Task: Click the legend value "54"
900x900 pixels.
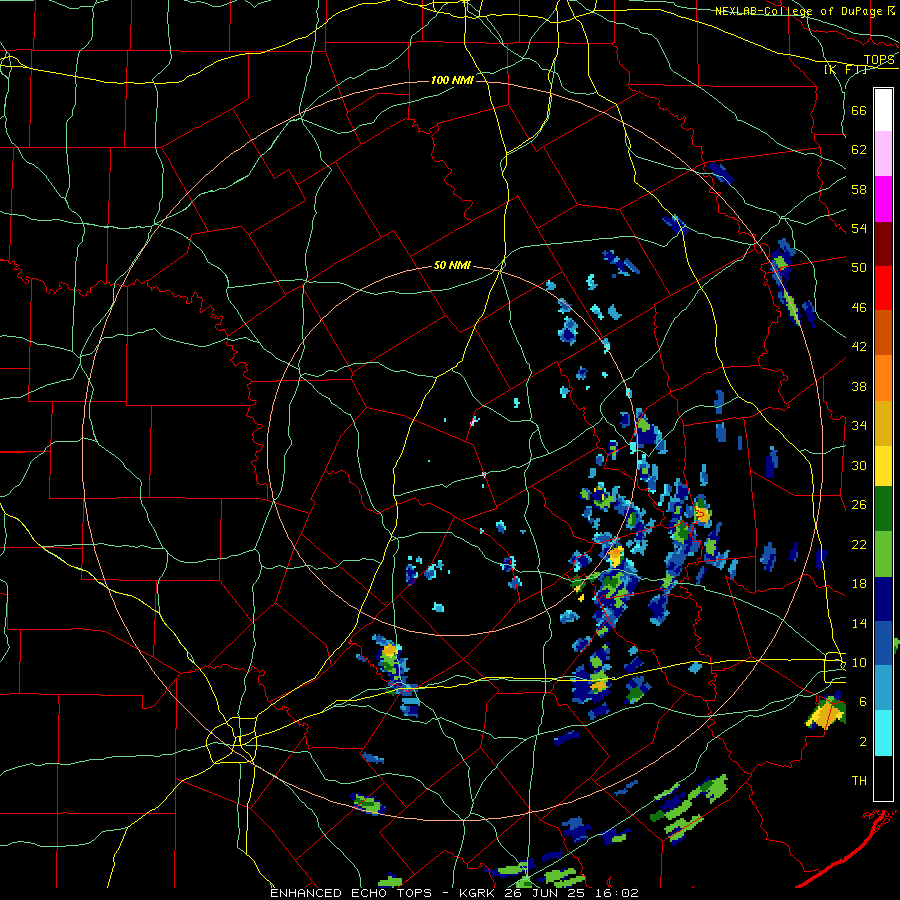Action: coord(859,228)
